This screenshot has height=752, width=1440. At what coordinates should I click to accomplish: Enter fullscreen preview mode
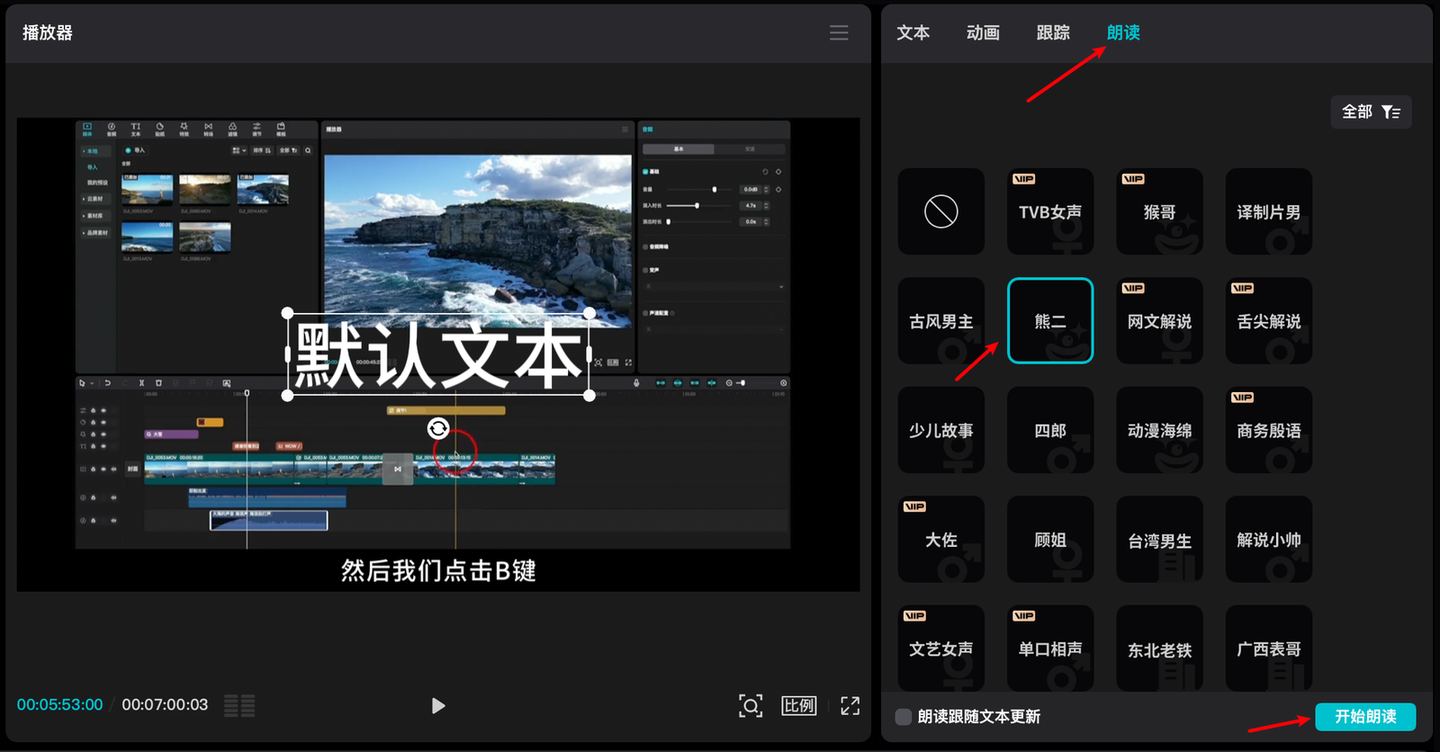850,706
